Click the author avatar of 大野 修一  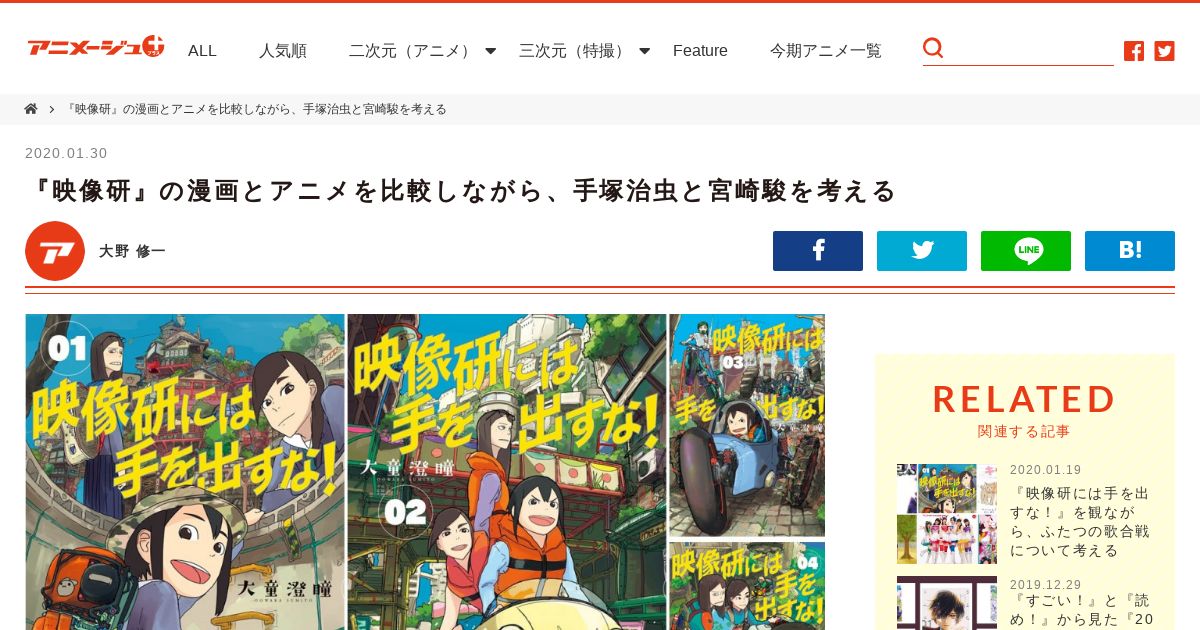pyautogui.click(x=55, y=251)
